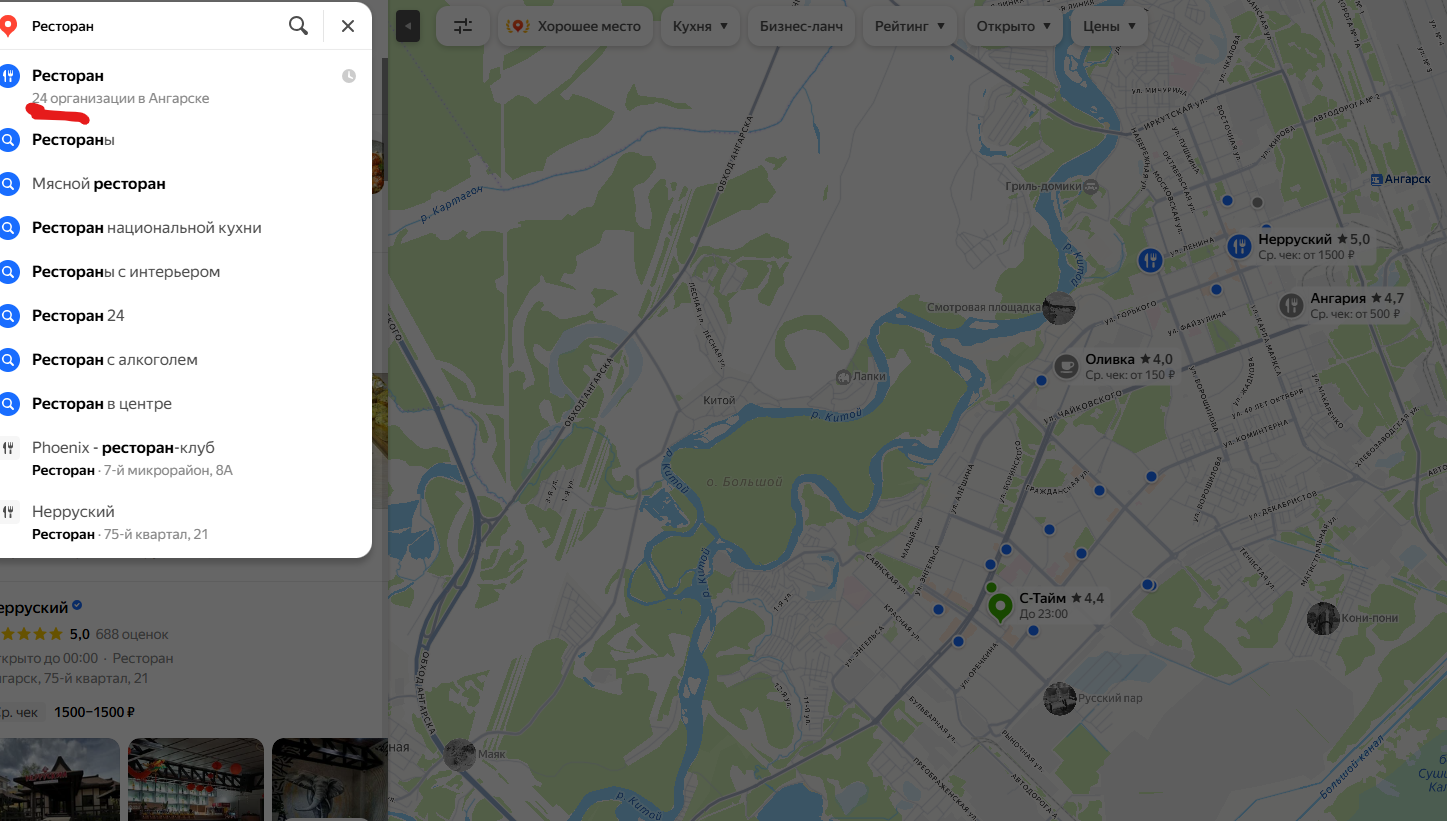
Task: Click inside the search field with Ресторан
Action: click(x=155, y=26)
